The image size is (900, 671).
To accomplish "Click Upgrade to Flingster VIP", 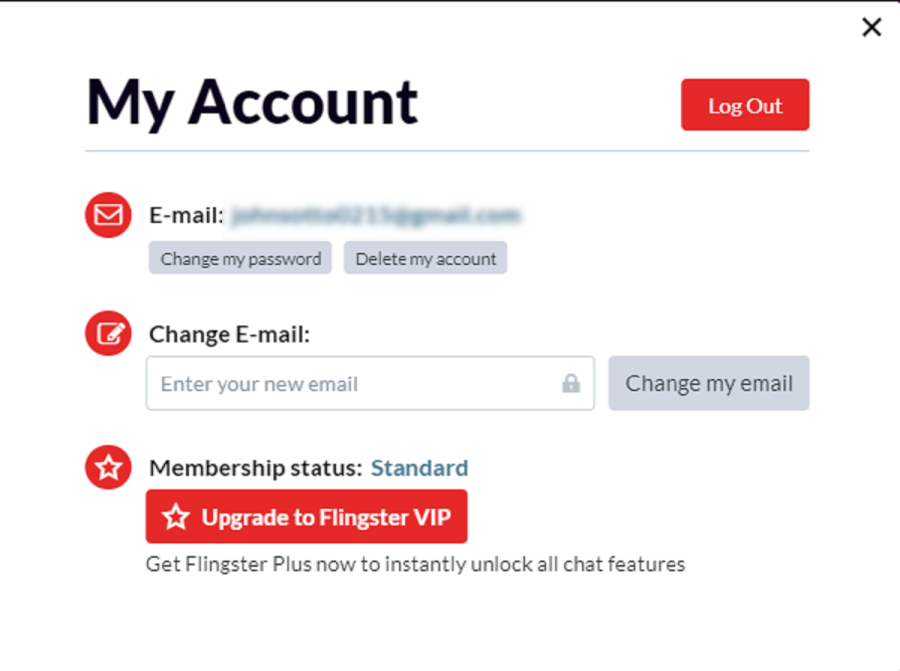I will pos(307,517).
